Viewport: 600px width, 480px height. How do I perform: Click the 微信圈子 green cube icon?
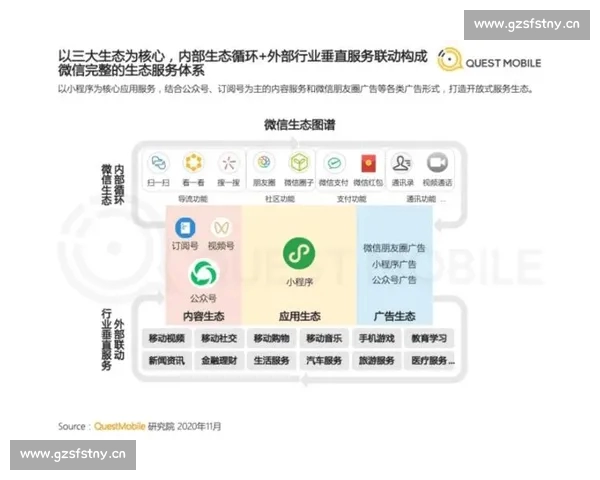click(299, 163)
